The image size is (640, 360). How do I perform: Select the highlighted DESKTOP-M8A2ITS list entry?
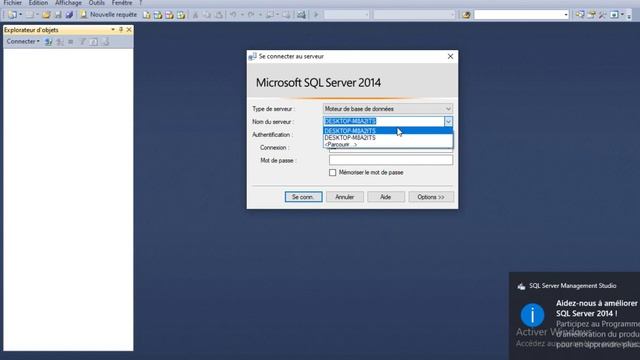[x=388, y=131]
